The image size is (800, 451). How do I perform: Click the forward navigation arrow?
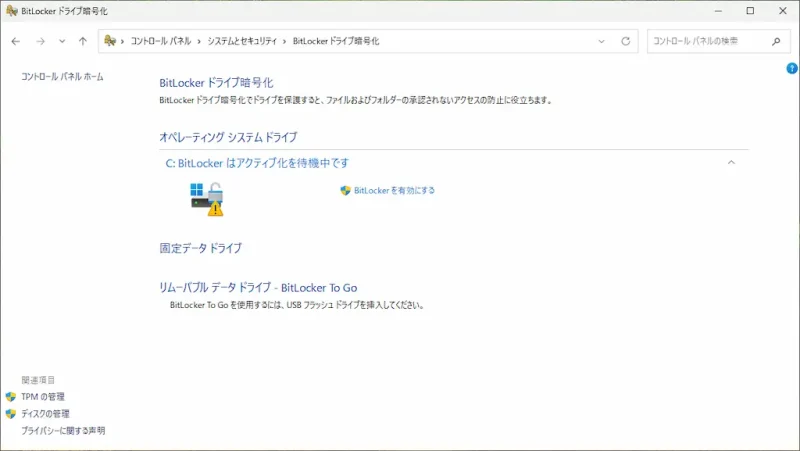pos(40,41)
